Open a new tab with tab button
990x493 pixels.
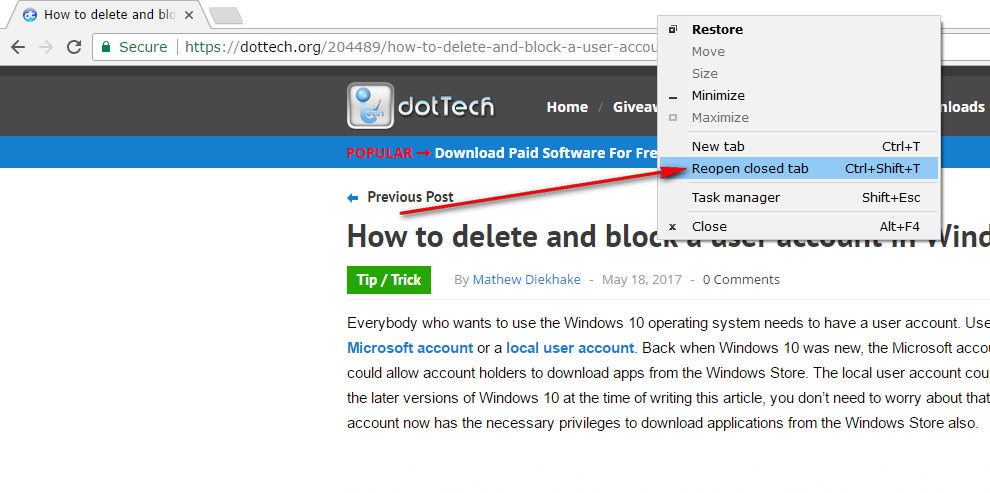pos(227,15)
